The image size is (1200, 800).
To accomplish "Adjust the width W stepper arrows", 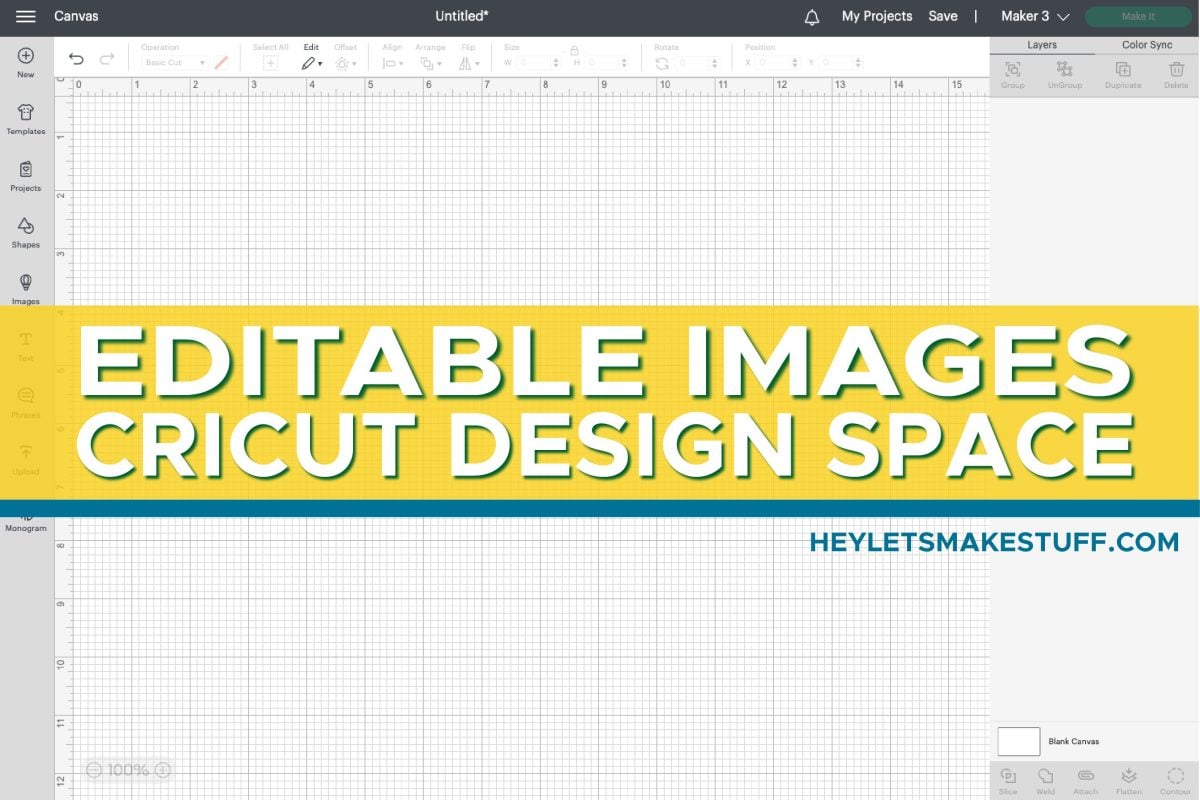I will (556, 63).
